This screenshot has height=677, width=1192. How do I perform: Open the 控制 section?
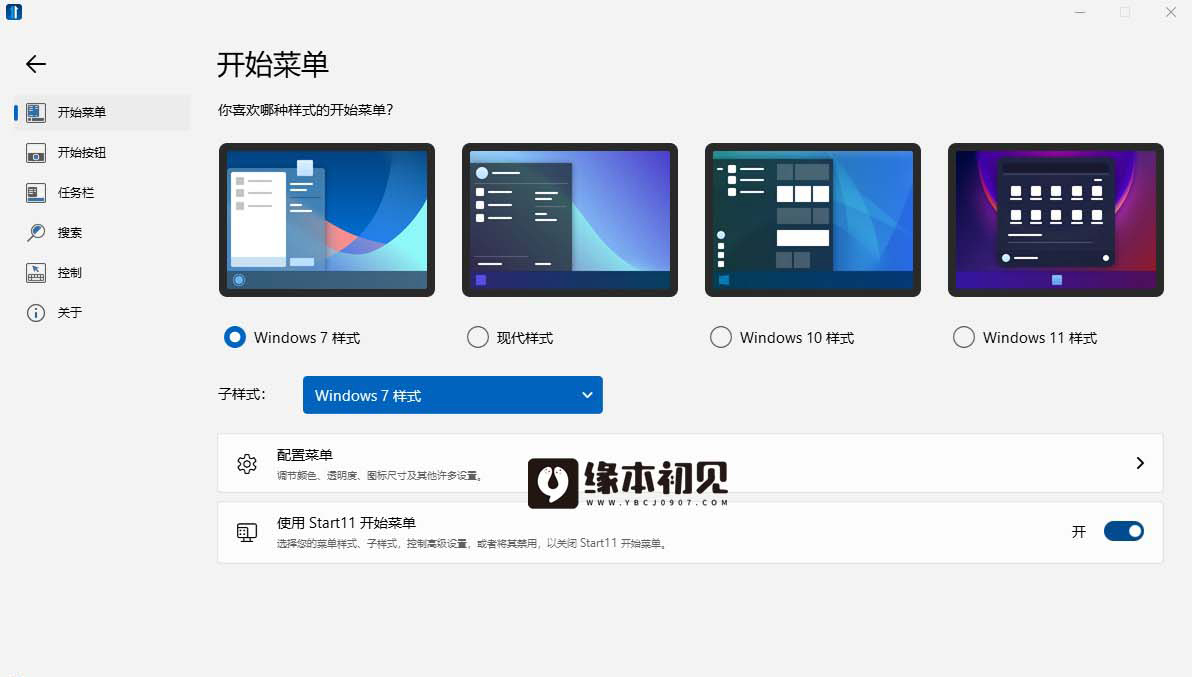[x=102, y=273]
